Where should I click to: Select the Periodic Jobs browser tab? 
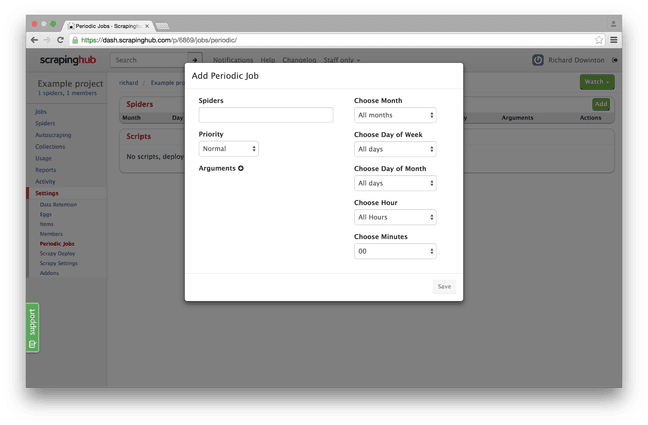pyautogui.click(x=108, y=26)
